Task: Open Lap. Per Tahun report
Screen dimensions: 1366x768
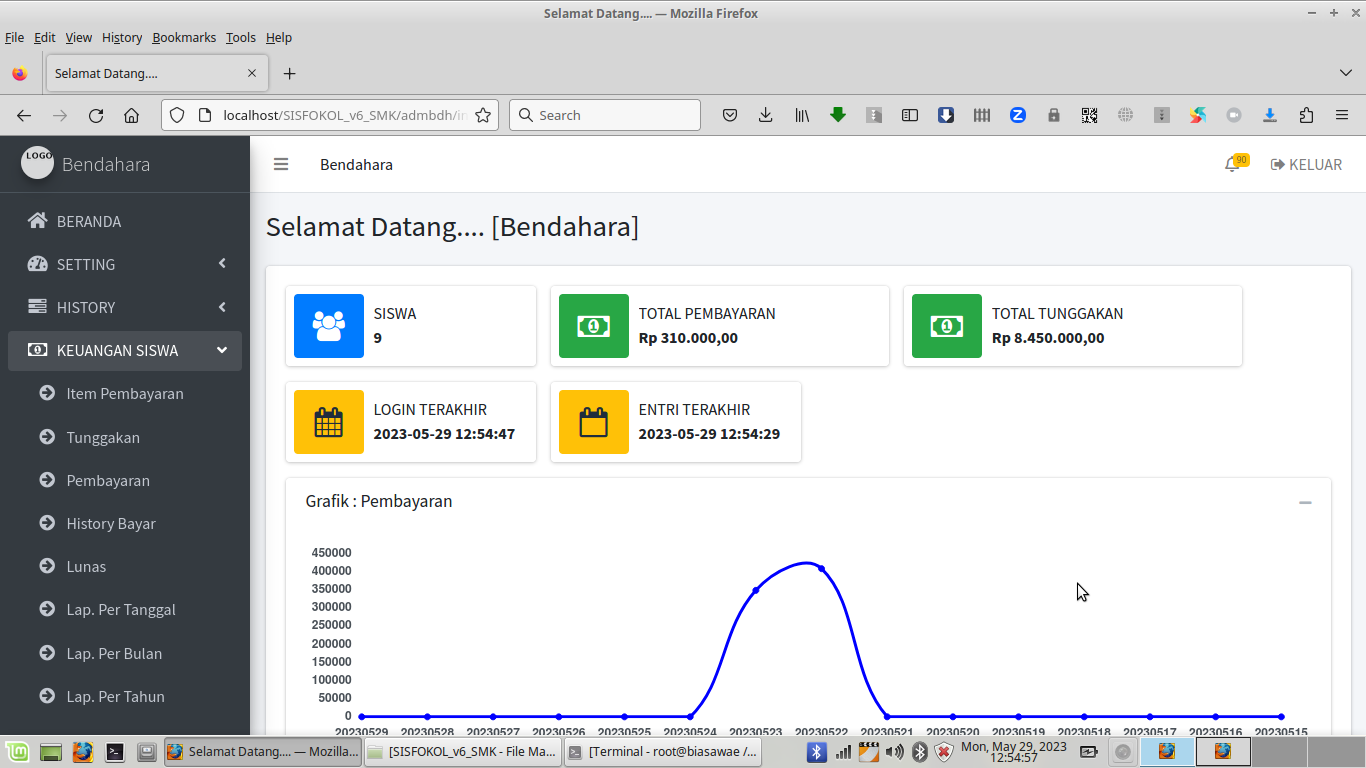Action: (x=125, y=696)
